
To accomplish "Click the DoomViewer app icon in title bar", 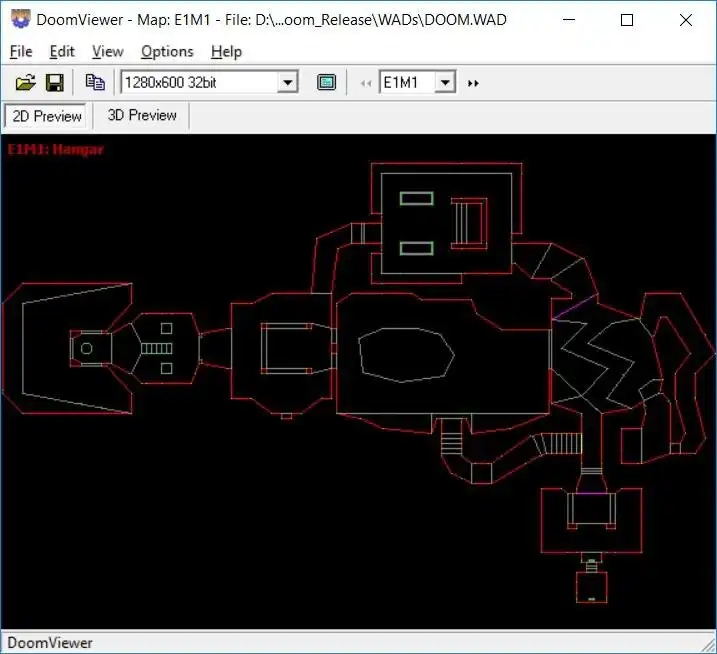I will click(21, 19).
